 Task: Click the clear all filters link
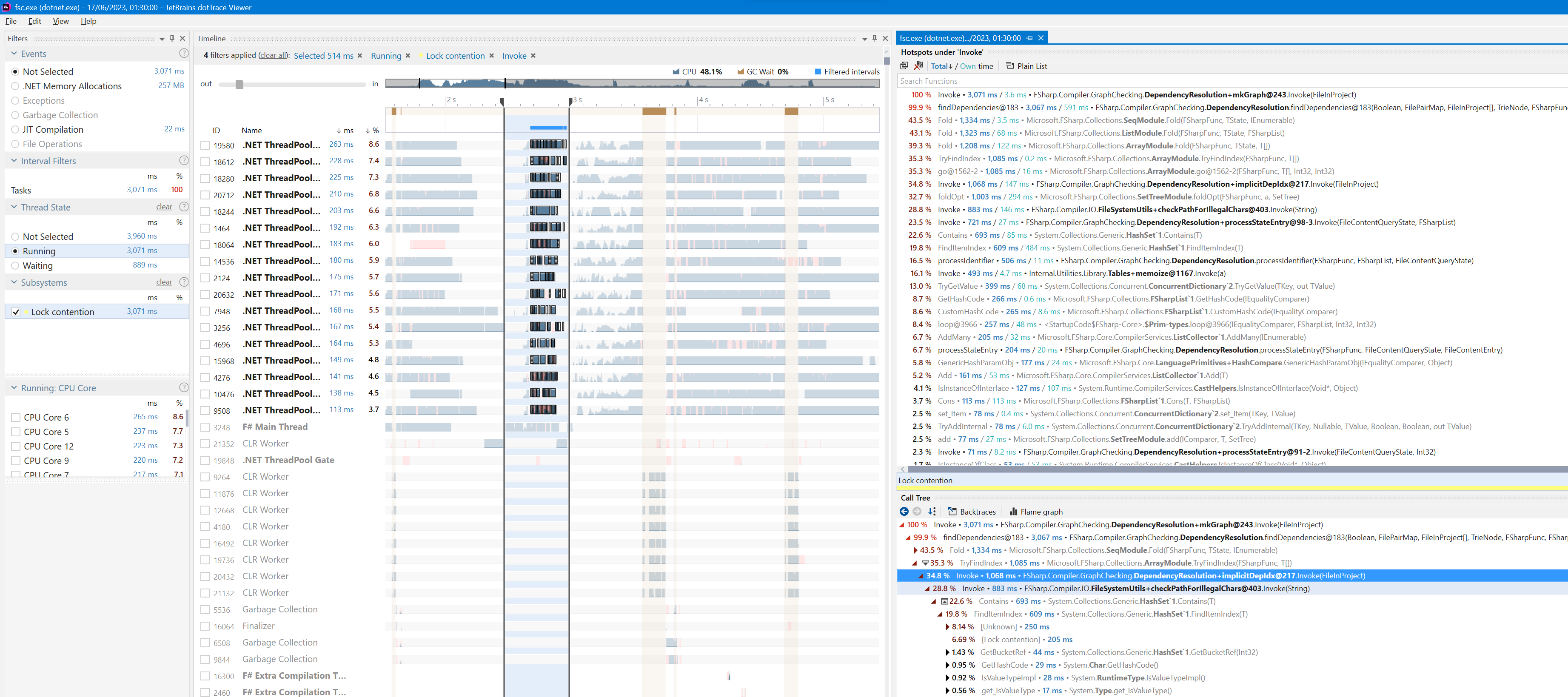(273, 55)
